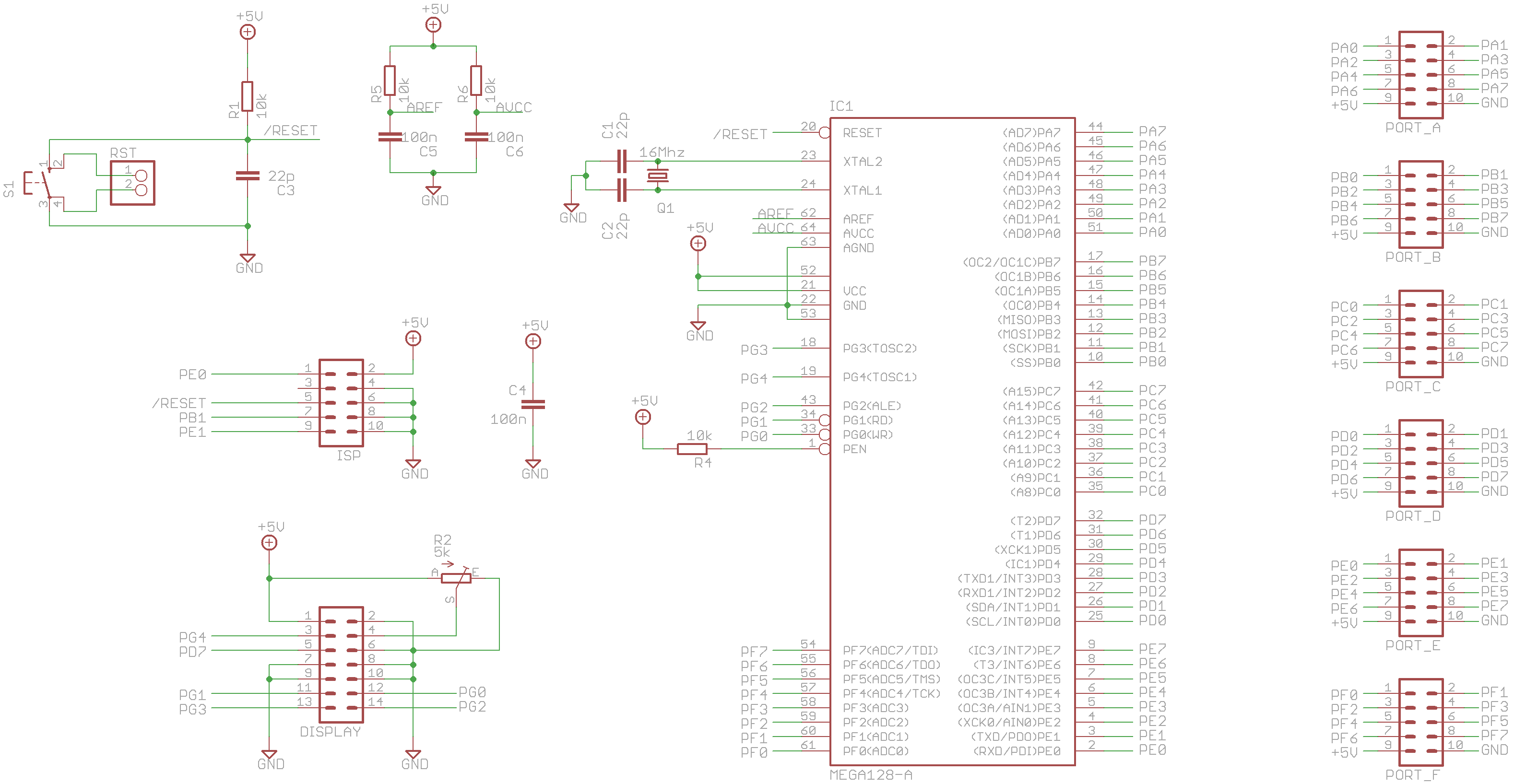Select the PORT_F pin header
Screen dimensions: 1514x784
point(1420,722)
